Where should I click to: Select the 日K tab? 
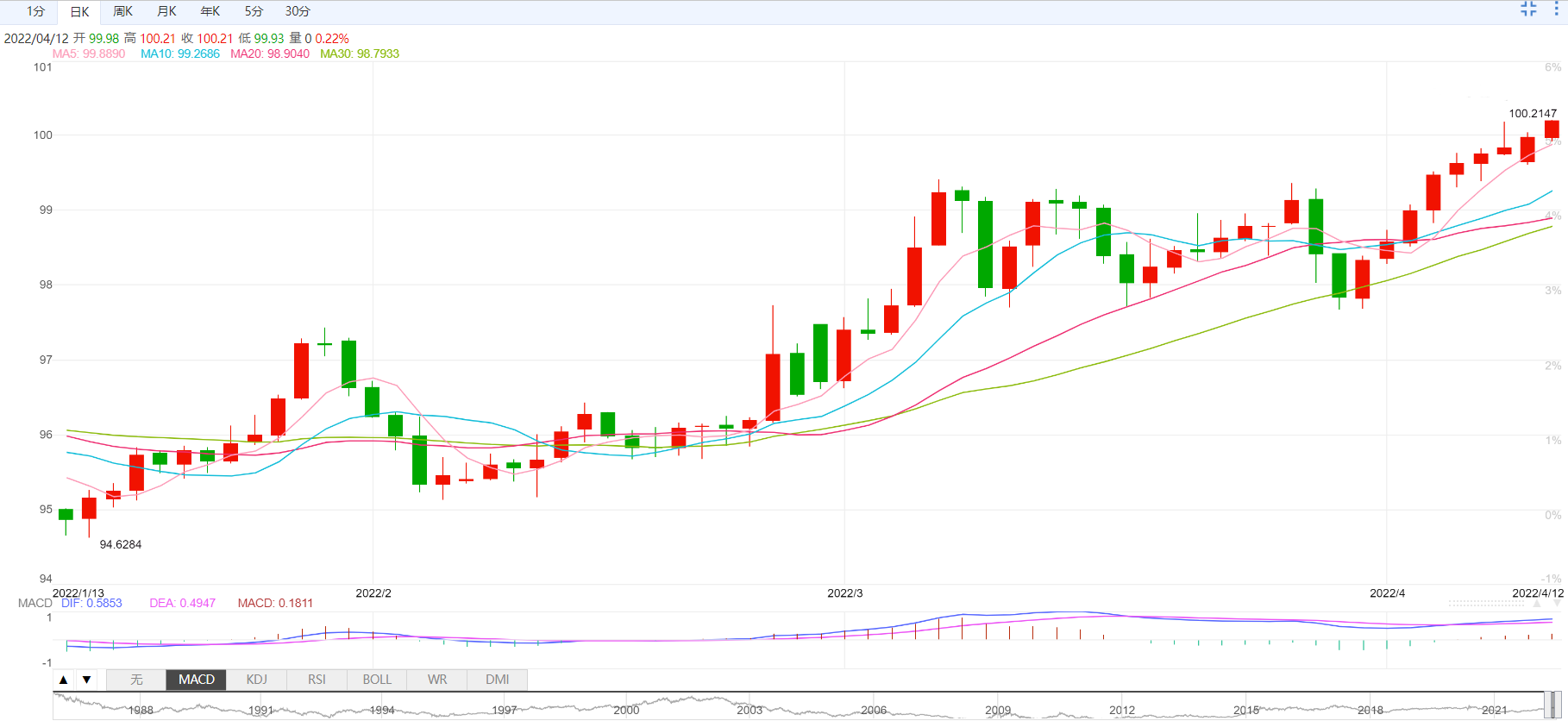(x=79, y=12)
